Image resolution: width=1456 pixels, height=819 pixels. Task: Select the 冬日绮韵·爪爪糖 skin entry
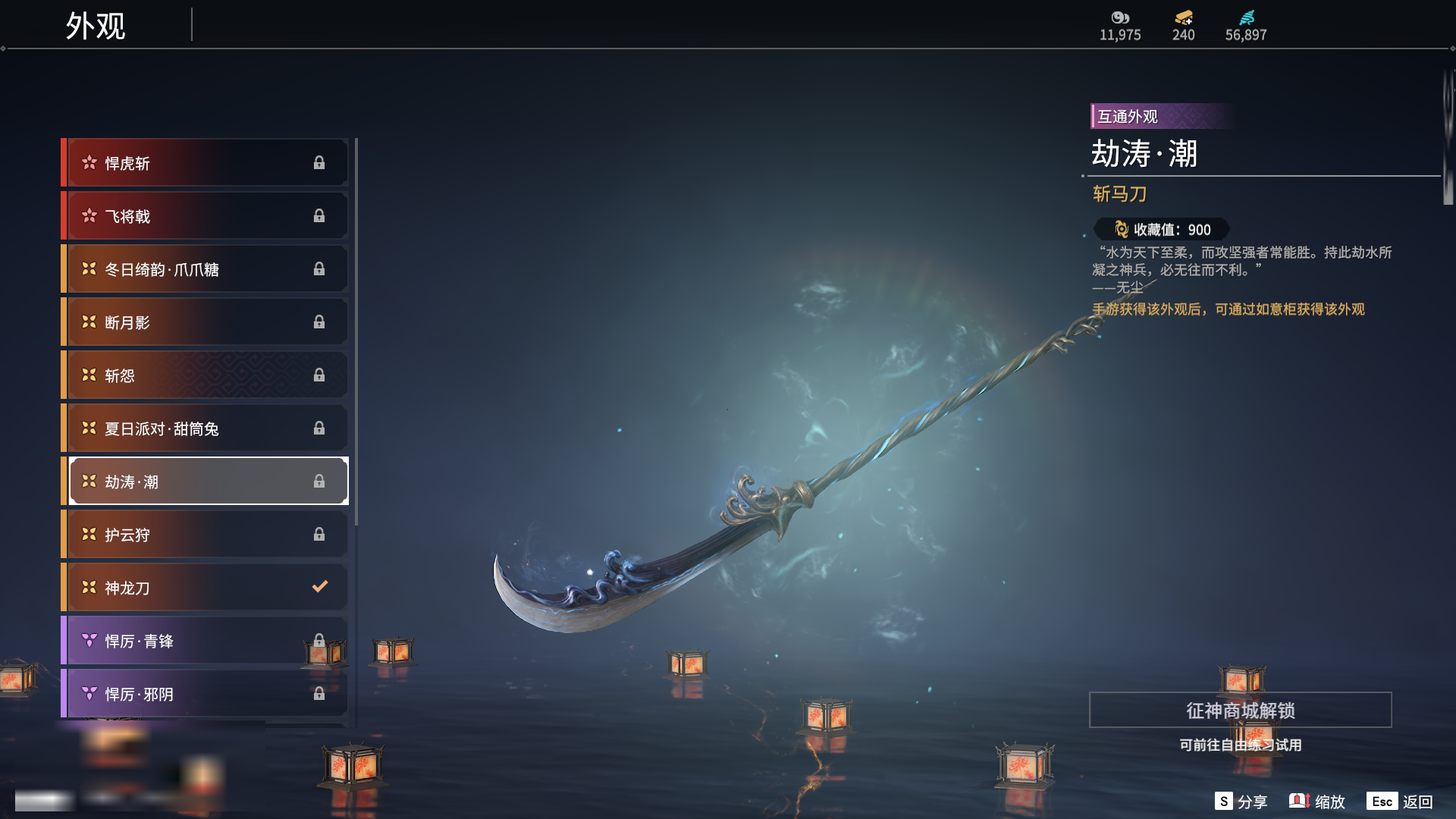[205, 269]
